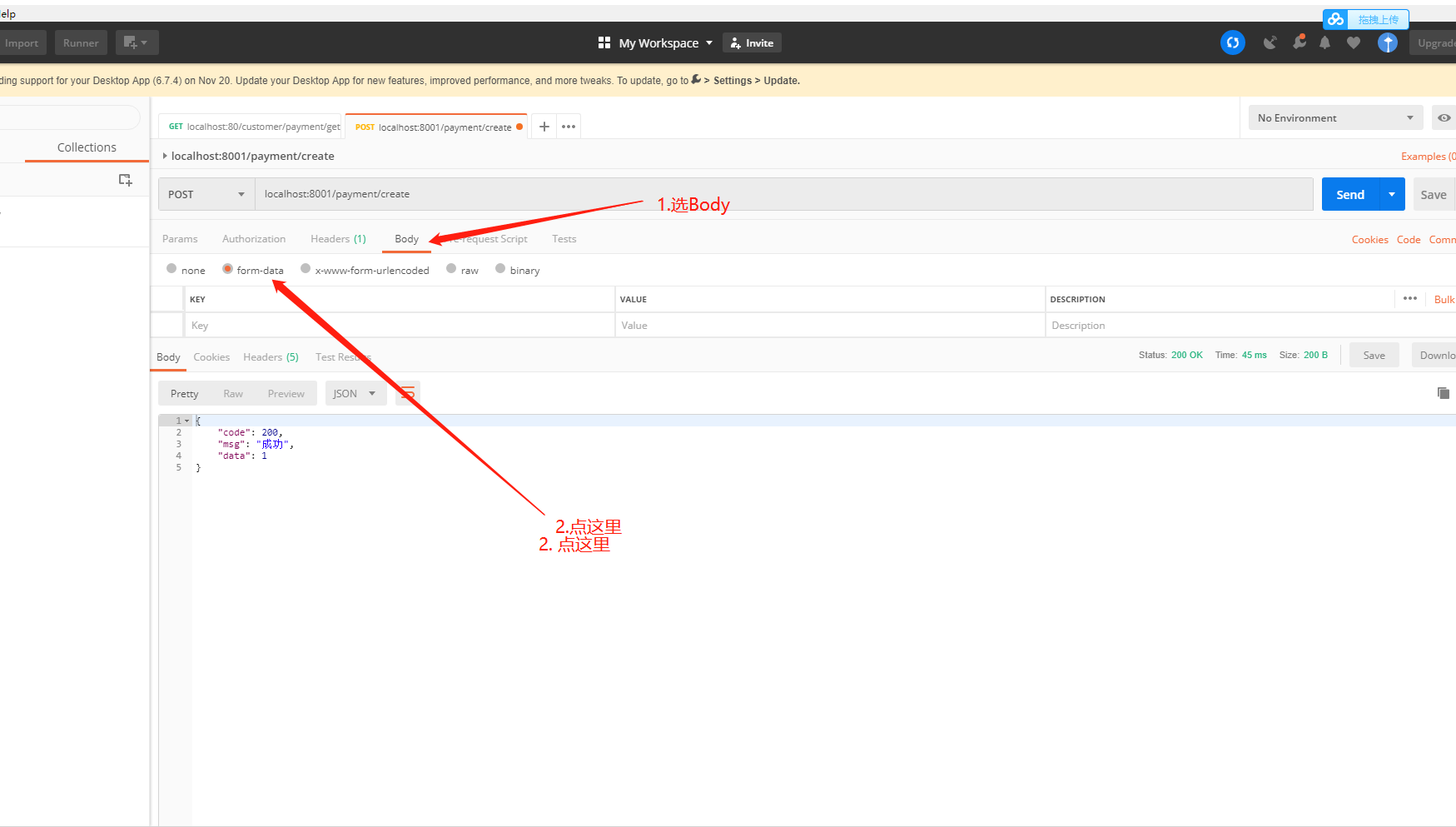Click the new window icon next to Runner
This screenshot has height=827, width=1456.
click(x=137, y=42)
